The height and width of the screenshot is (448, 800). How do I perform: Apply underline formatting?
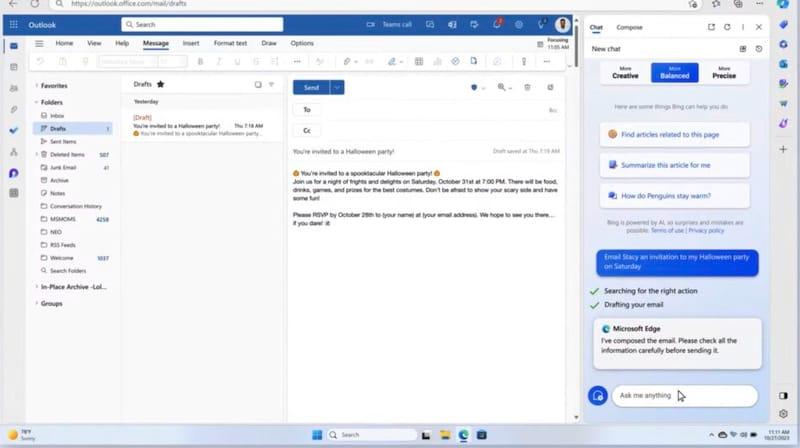(237, 61)
